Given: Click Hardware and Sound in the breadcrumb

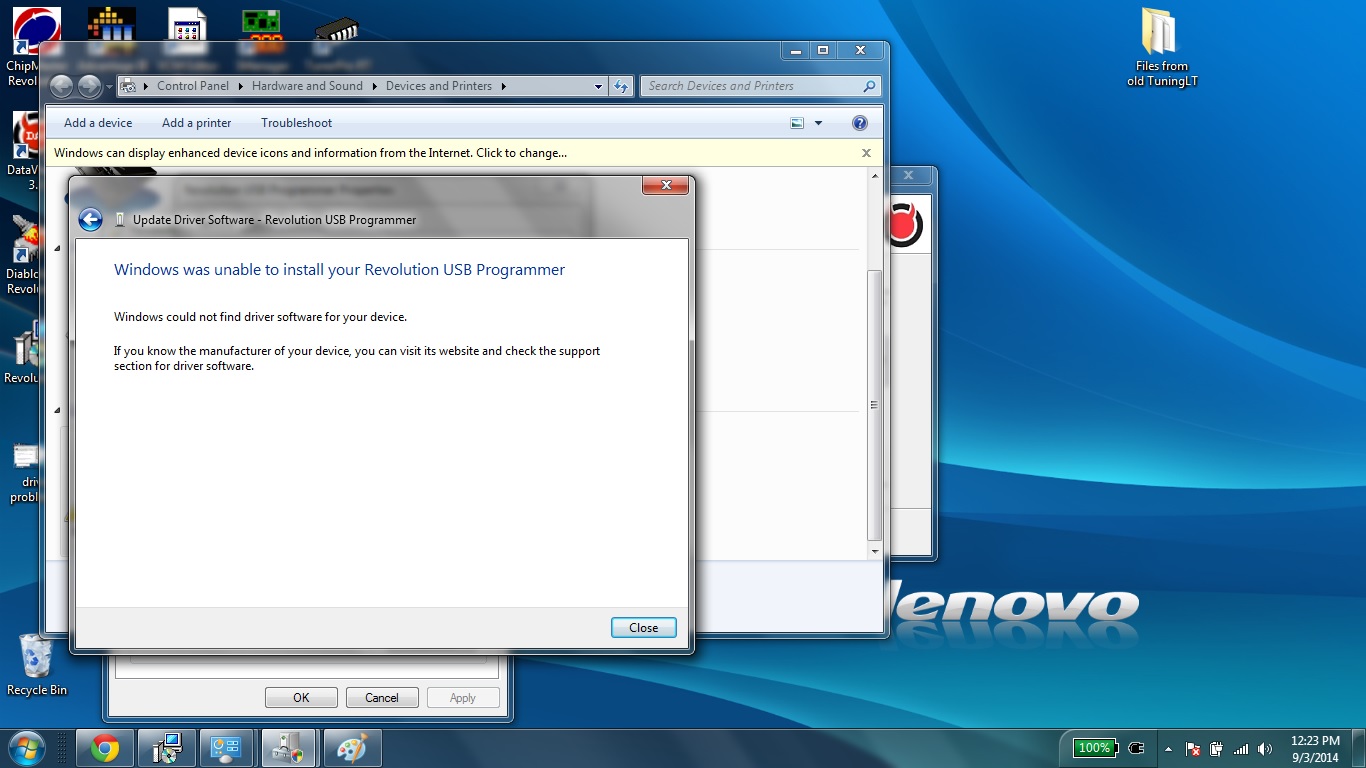Looking at the screenshot, I should tap(307, 86).
